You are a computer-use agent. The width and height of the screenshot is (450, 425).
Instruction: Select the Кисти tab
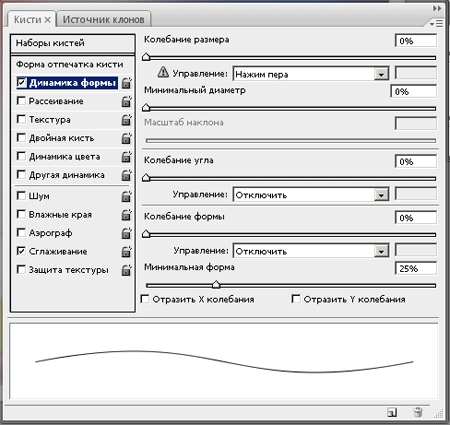(32, 19)
